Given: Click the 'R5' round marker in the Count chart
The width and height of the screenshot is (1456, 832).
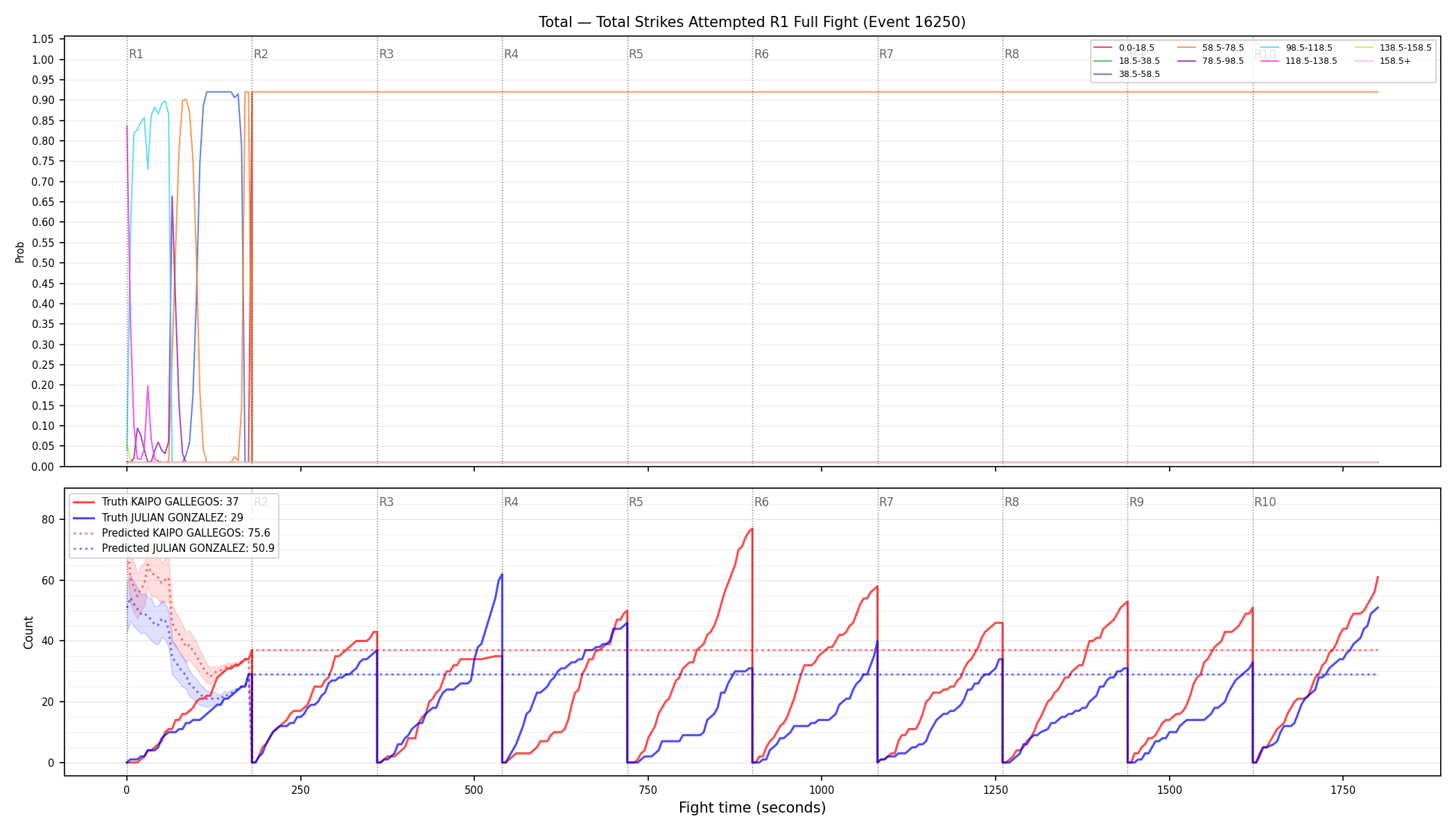Looking at the screenshot, I should click(x=636, y=502).
